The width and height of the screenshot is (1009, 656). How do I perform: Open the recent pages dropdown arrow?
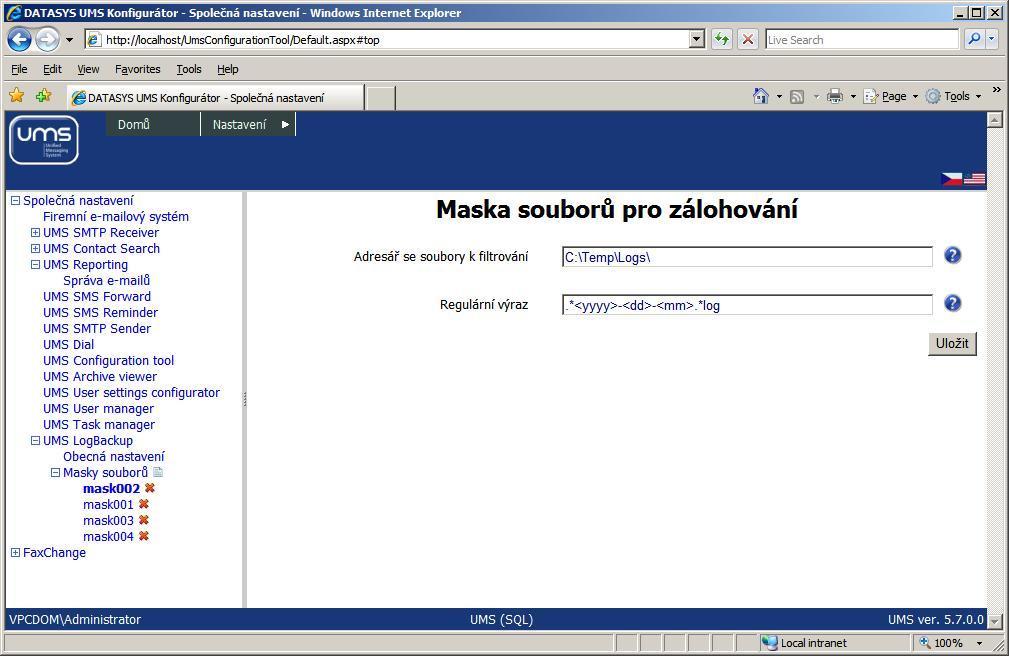(x=69, y=40)
